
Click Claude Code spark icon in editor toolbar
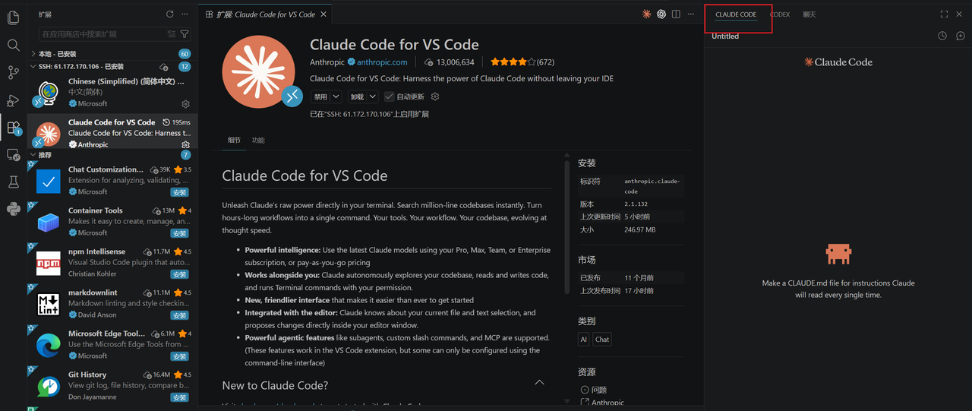[x=647, y=14]
